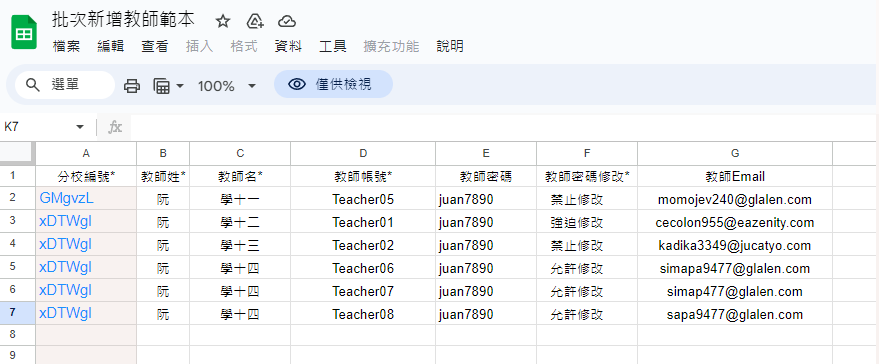Open the 編輯 menu
The image size is (879, 364).
(110, 47)
